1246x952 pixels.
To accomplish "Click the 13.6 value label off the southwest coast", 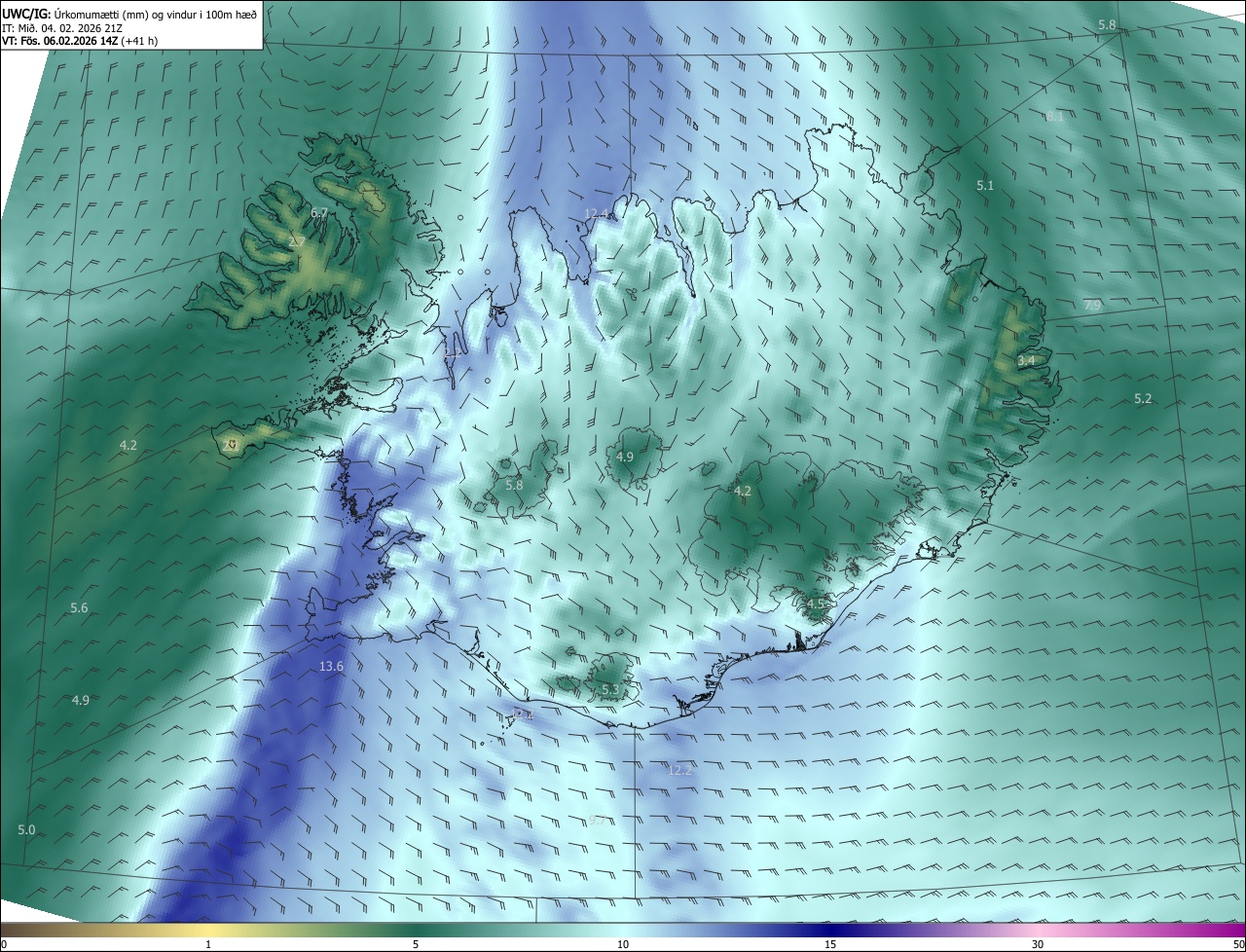I will (331, 667).
